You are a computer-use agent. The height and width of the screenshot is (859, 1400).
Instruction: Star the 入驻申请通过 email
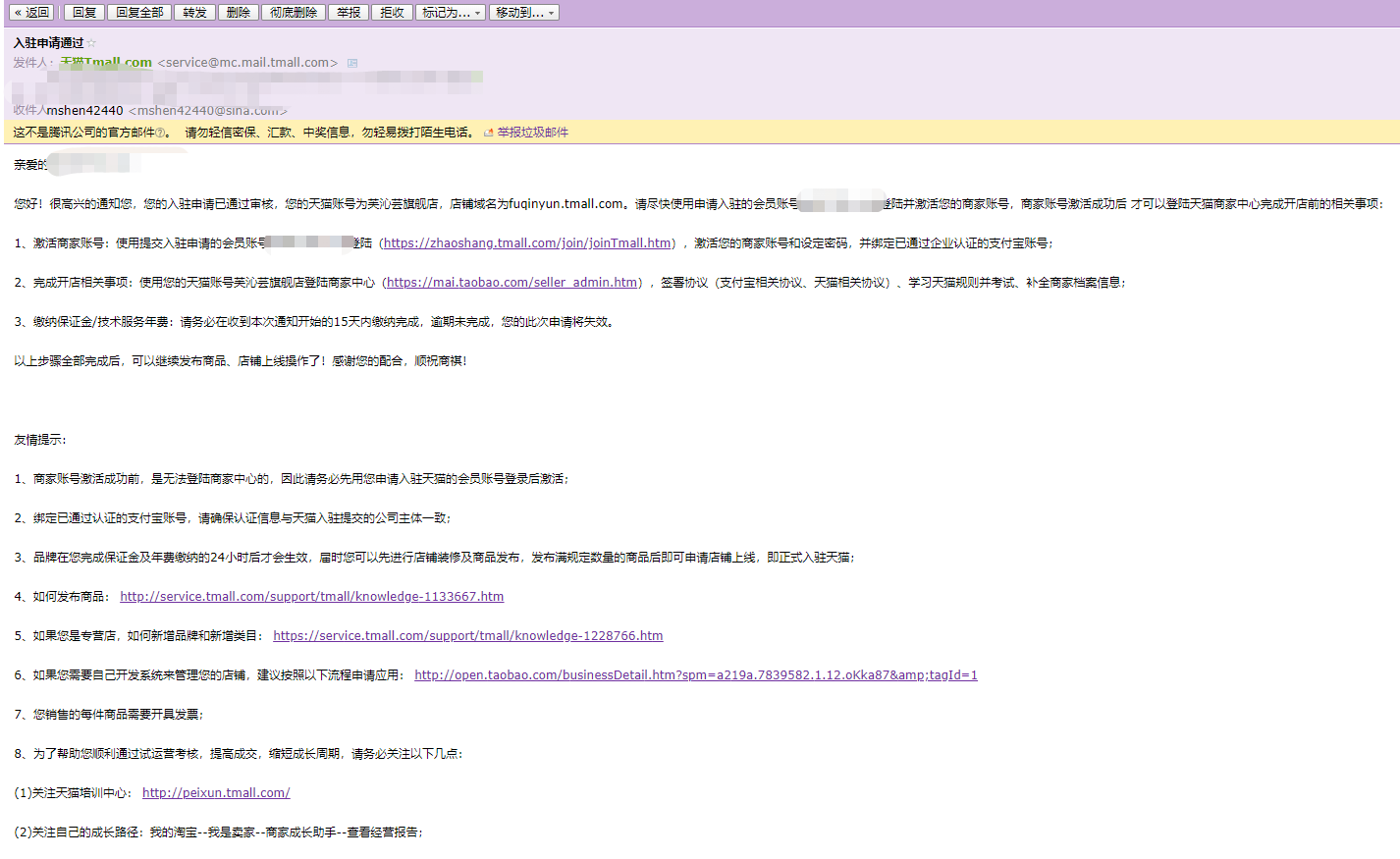tap(92, 43)
